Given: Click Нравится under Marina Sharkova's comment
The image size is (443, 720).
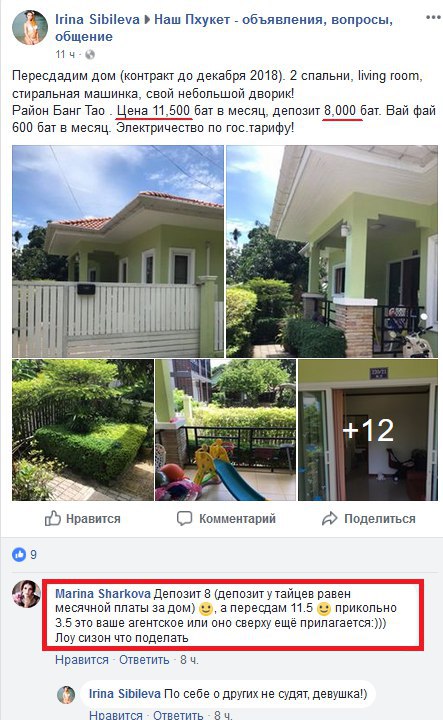Looking at the screenshot, I should coord(82,660).
